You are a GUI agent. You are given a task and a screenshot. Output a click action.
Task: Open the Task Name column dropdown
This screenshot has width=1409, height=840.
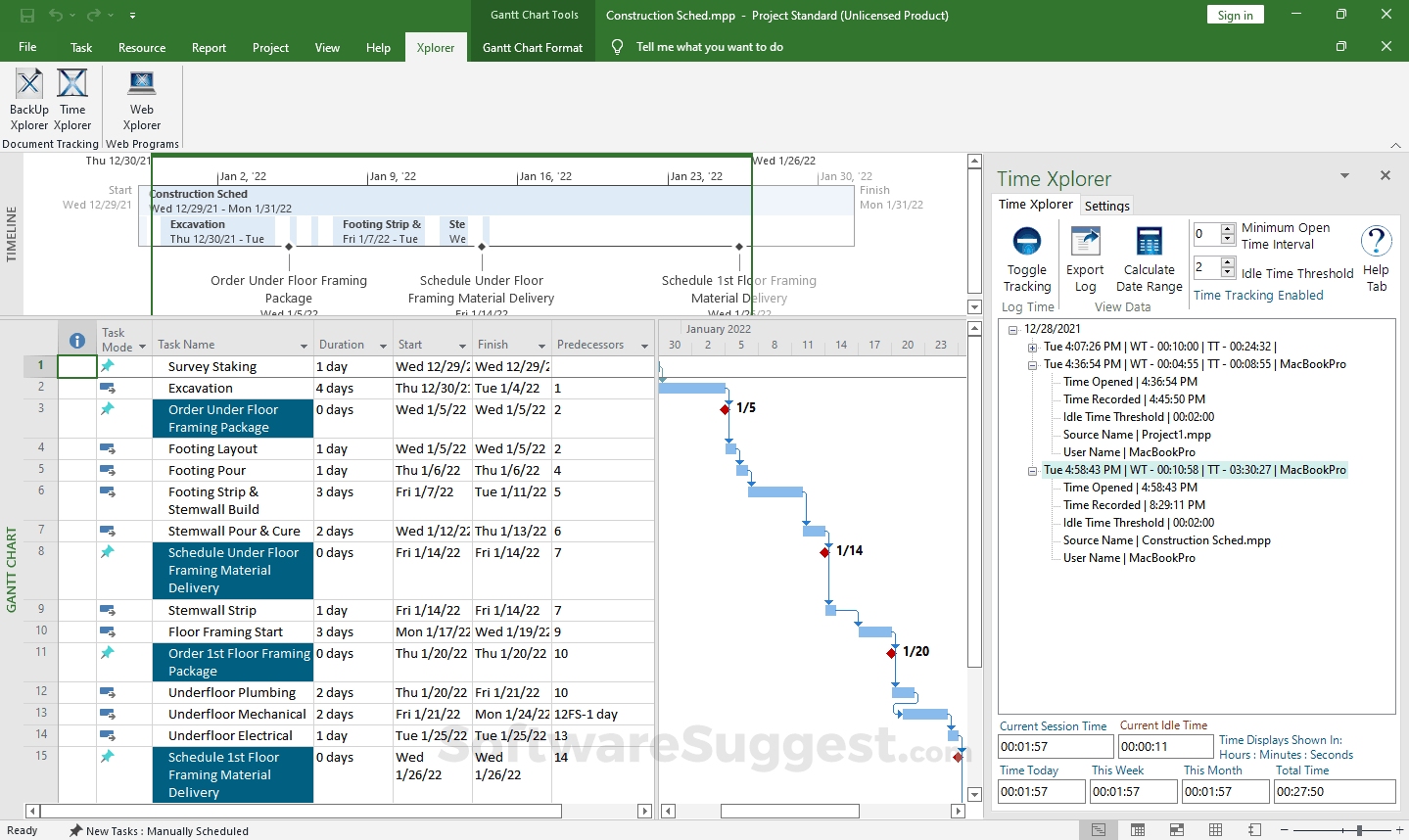point(304,347)
